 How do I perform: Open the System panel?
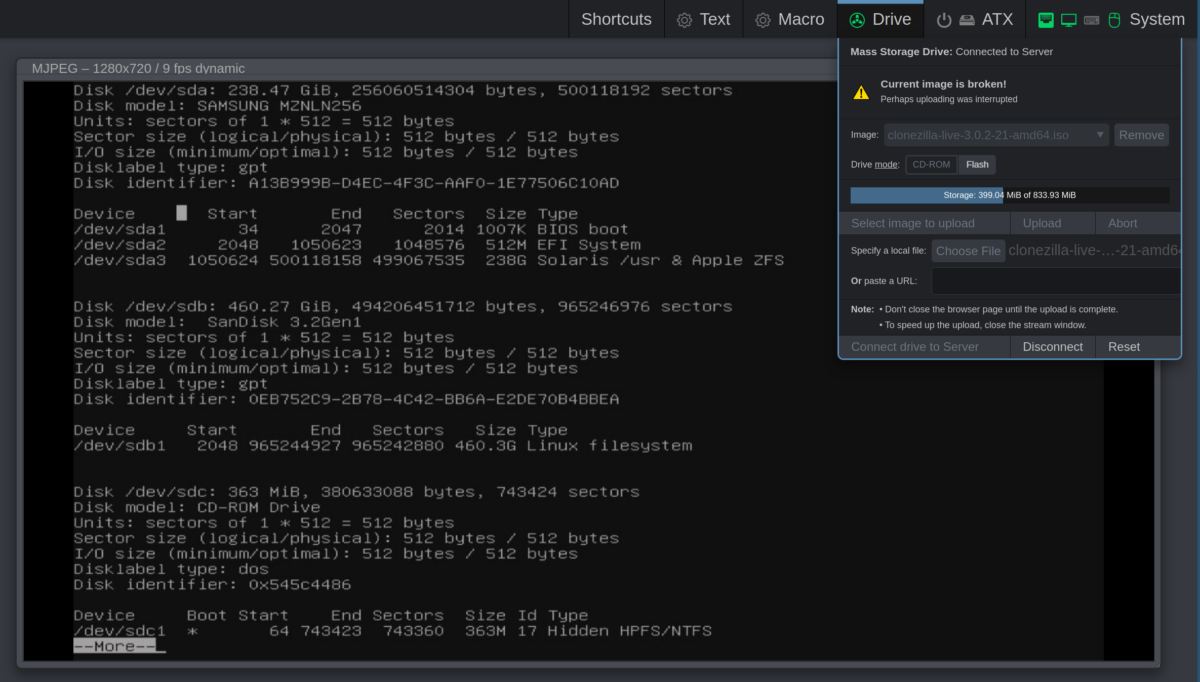pos(1157,19)
